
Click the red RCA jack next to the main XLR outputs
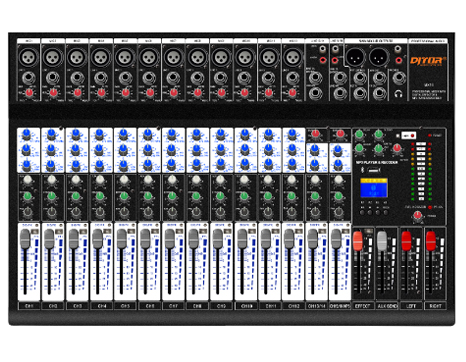pyautogui.click(x=399, y=60)
